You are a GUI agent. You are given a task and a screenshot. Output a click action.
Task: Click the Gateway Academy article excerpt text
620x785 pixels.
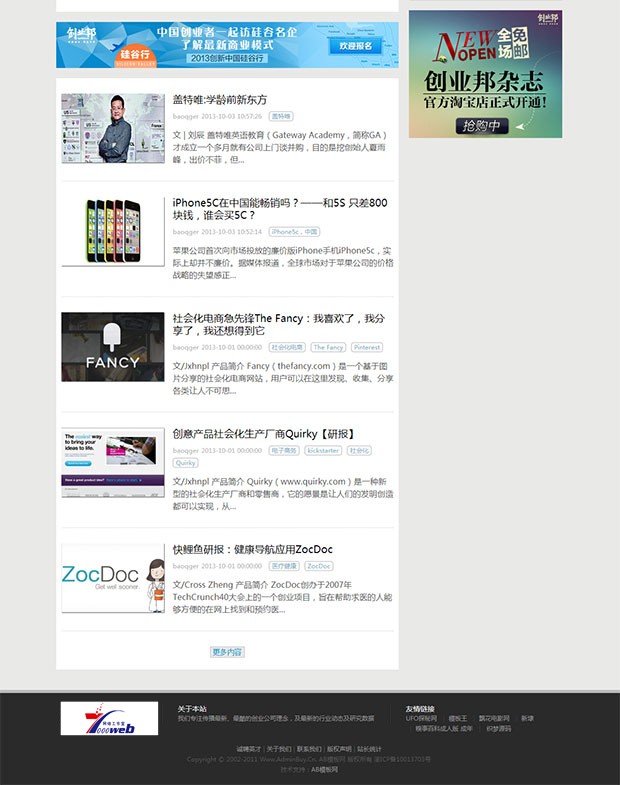(280, 147)
